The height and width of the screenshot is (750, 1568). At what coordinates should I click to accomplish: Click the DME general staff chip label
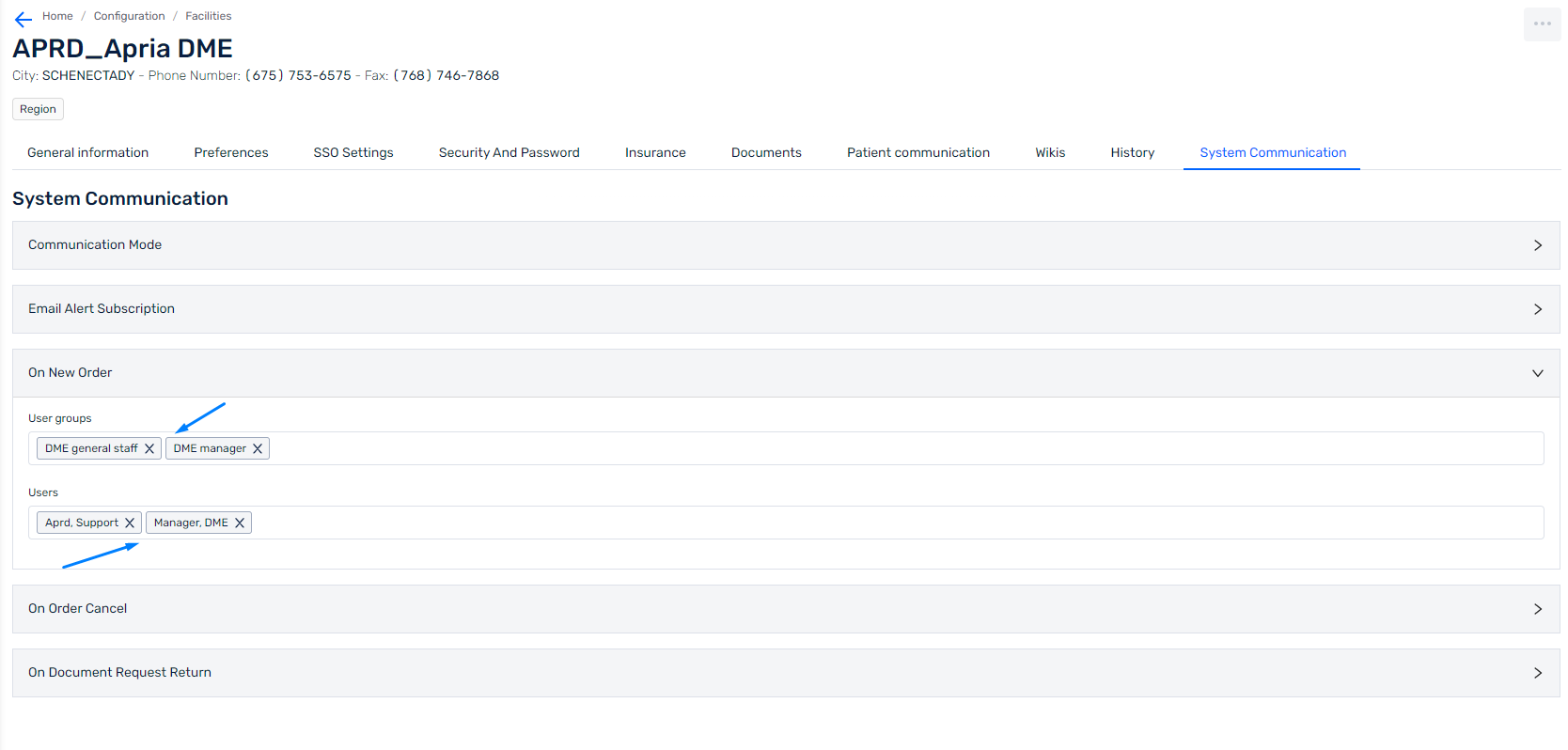click(x=91, y=448)
